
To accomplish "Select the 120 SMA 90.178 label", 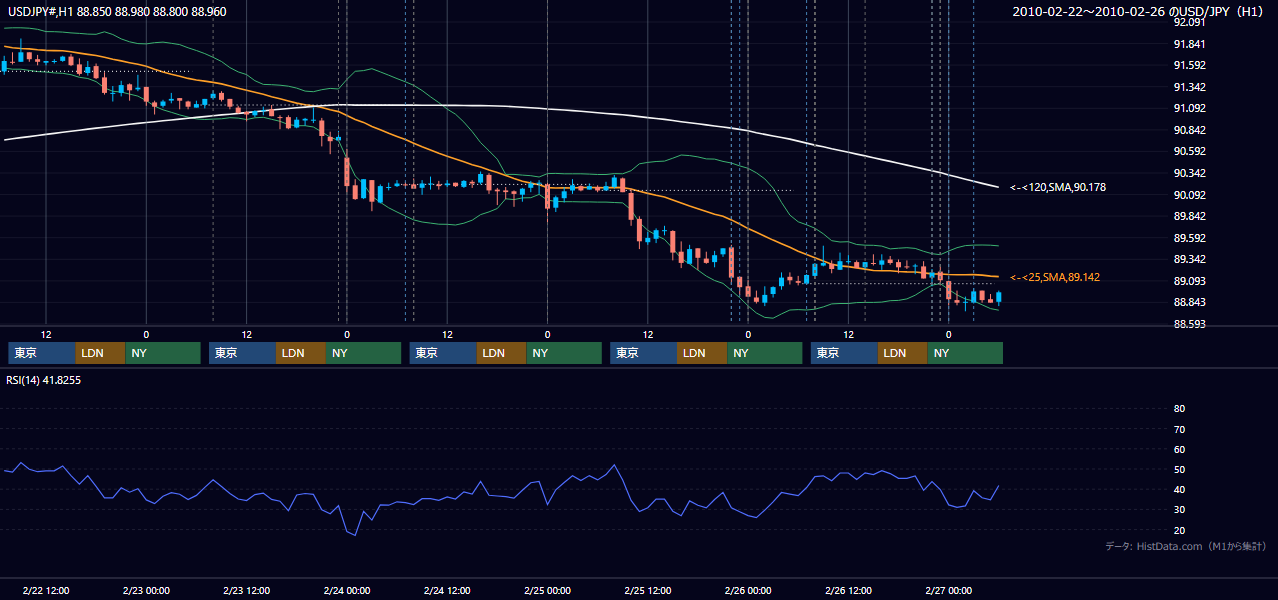I will 1058,187.
